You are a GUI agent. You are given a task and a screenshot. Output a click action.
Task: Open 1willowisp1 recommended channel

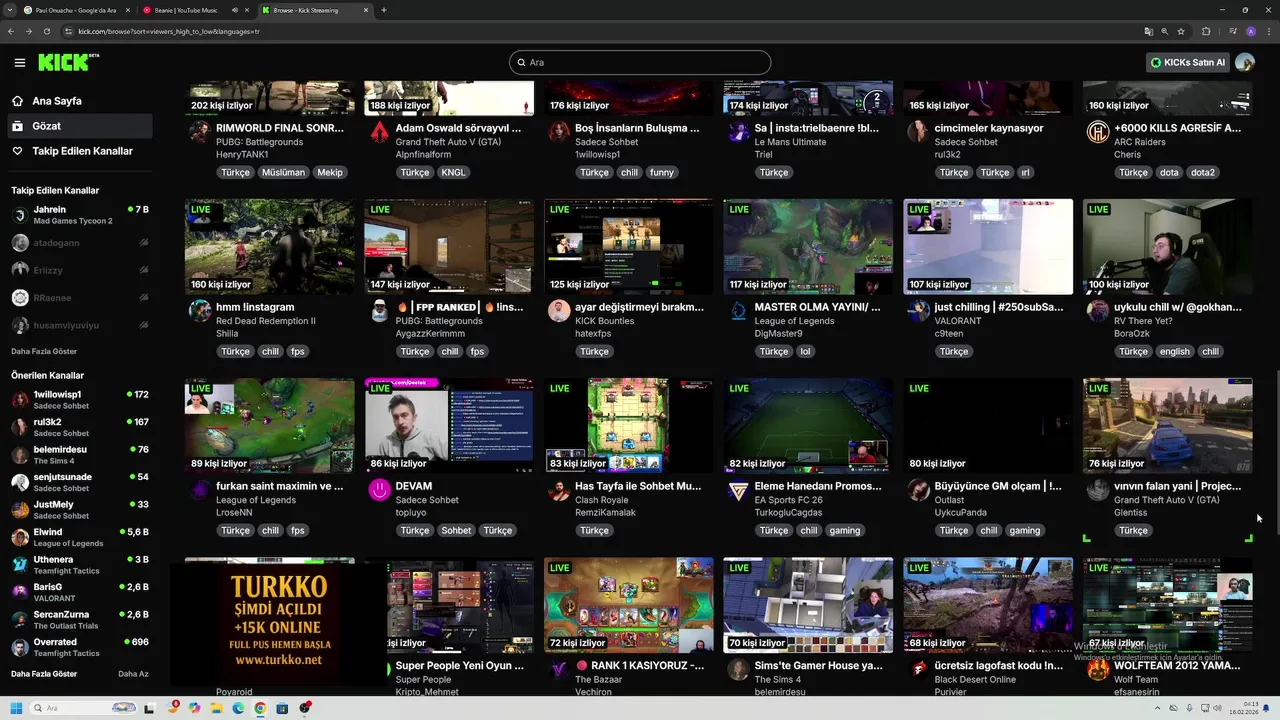80,400
